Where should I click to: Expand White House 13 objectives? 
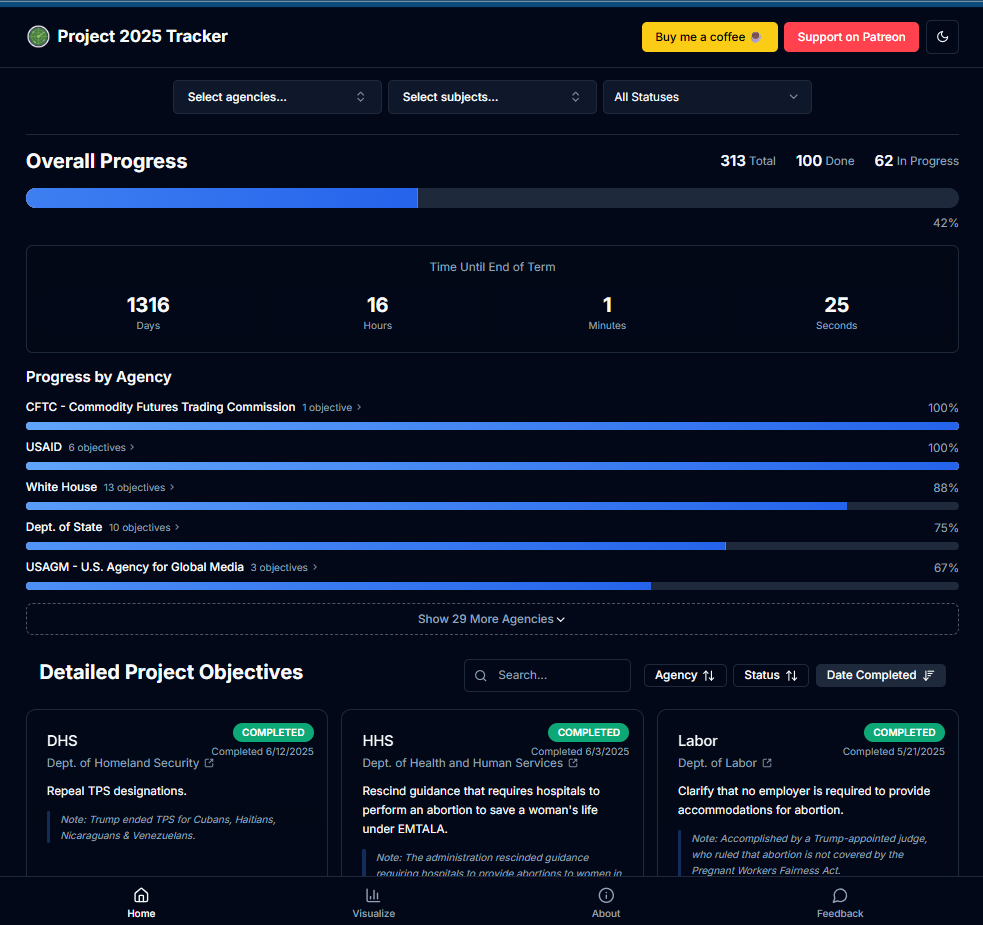(139, 487)
